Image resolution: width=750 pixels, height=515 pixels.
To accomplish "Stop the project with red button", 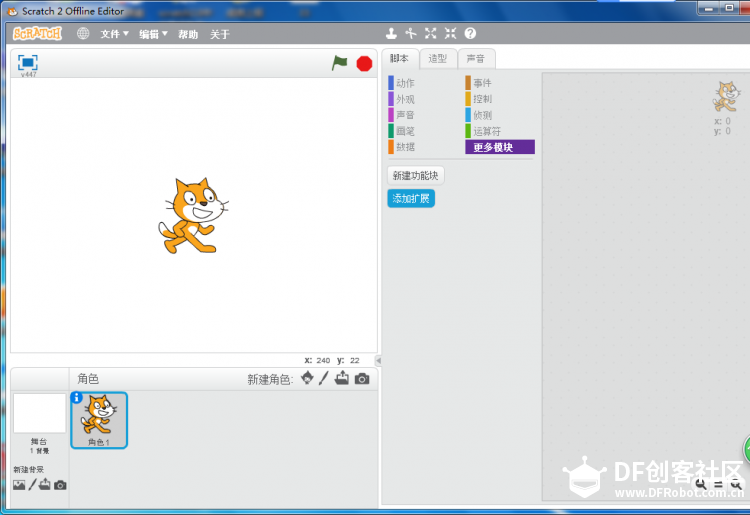I will [x=364, y=64].
